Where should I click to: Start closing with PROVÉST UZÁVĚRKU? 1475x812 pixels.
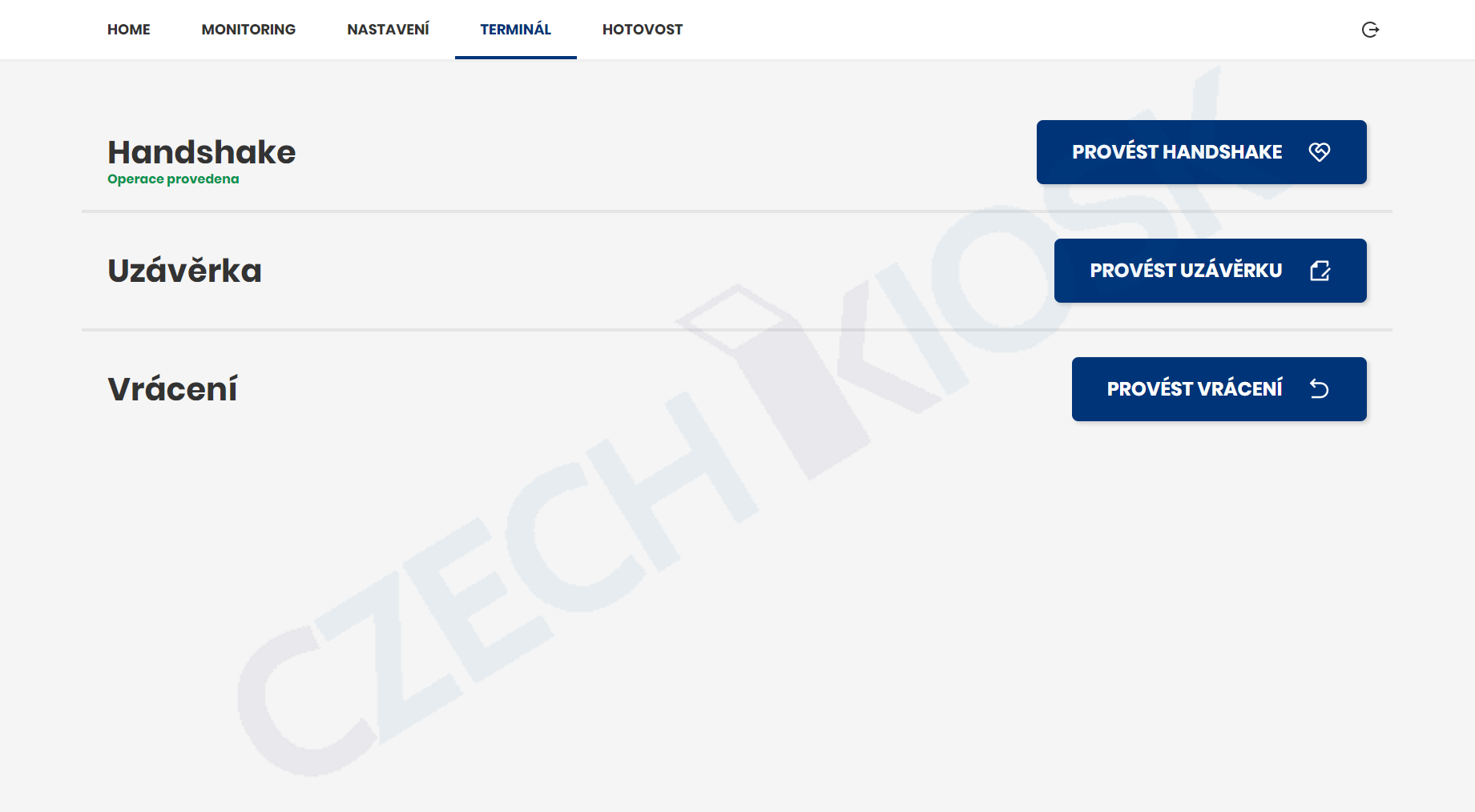(x=1211, y=271)
